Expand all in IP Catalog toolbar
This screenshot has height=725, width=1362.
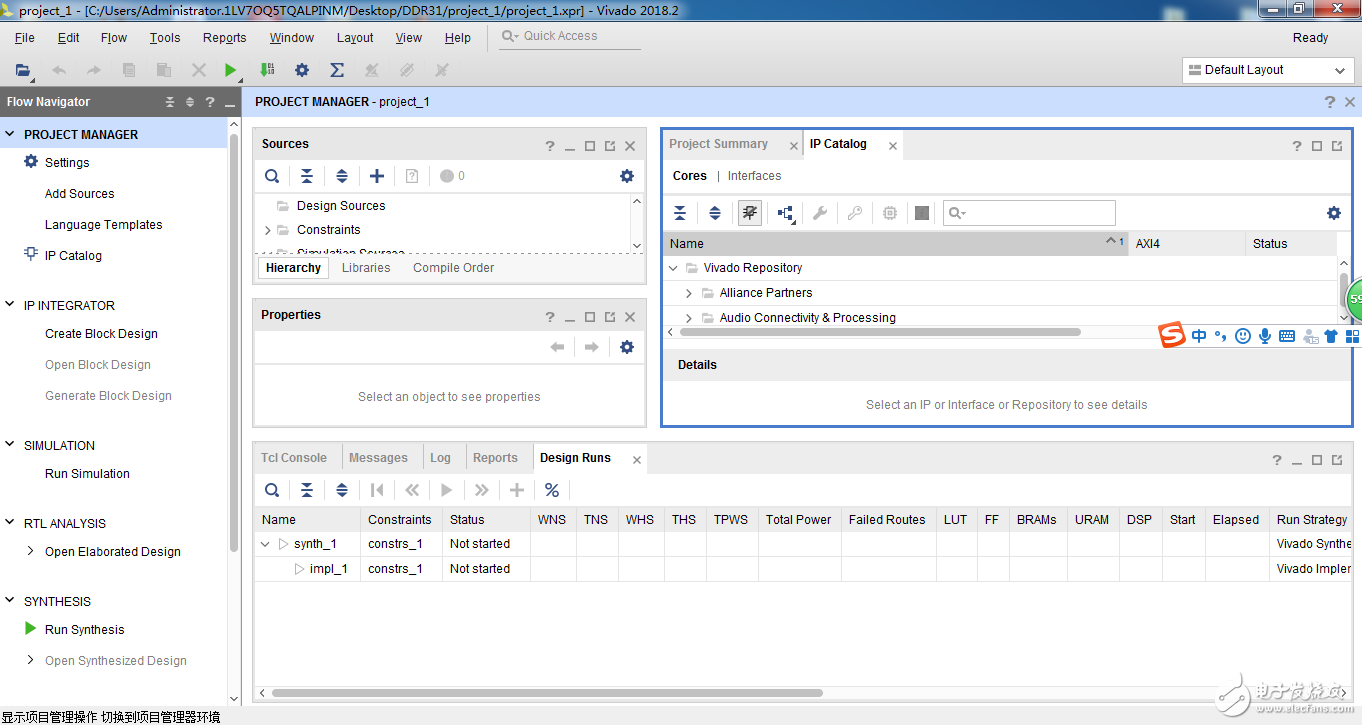[x=715, y=213]
